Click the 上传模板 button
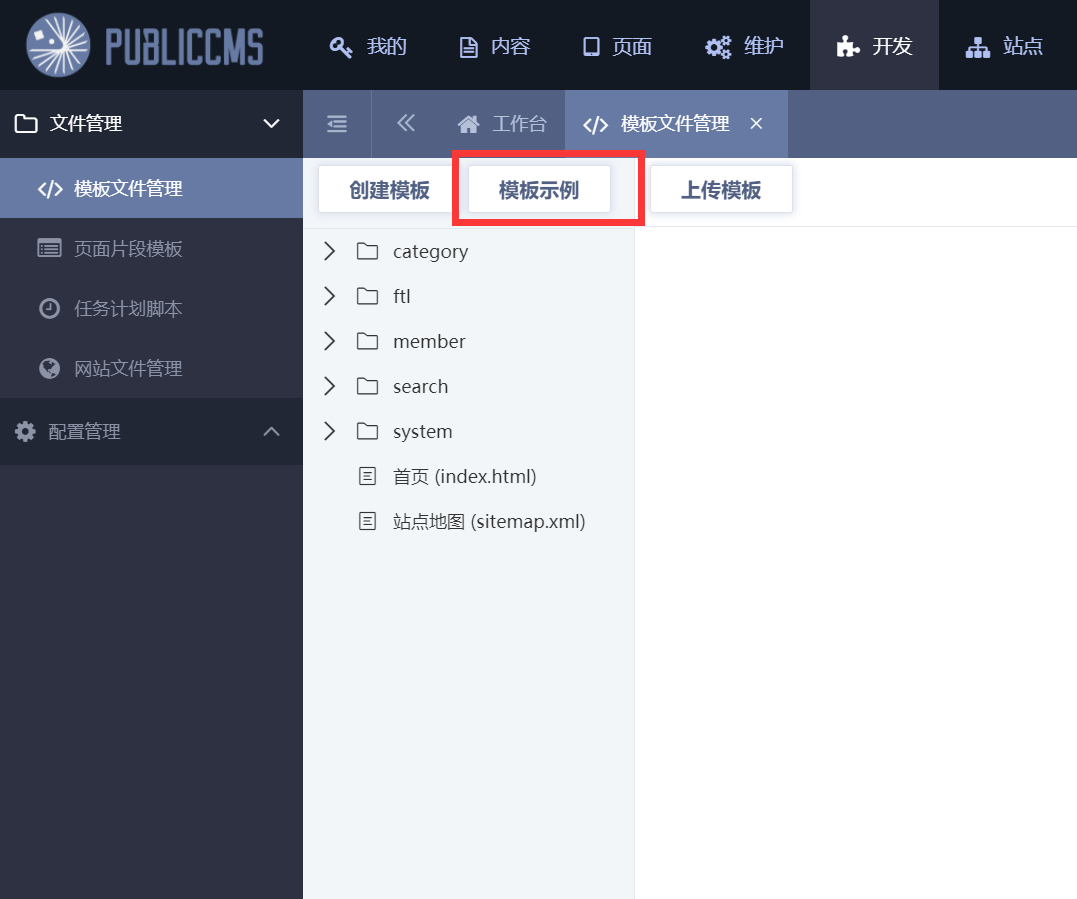 [x=721, y=190]
